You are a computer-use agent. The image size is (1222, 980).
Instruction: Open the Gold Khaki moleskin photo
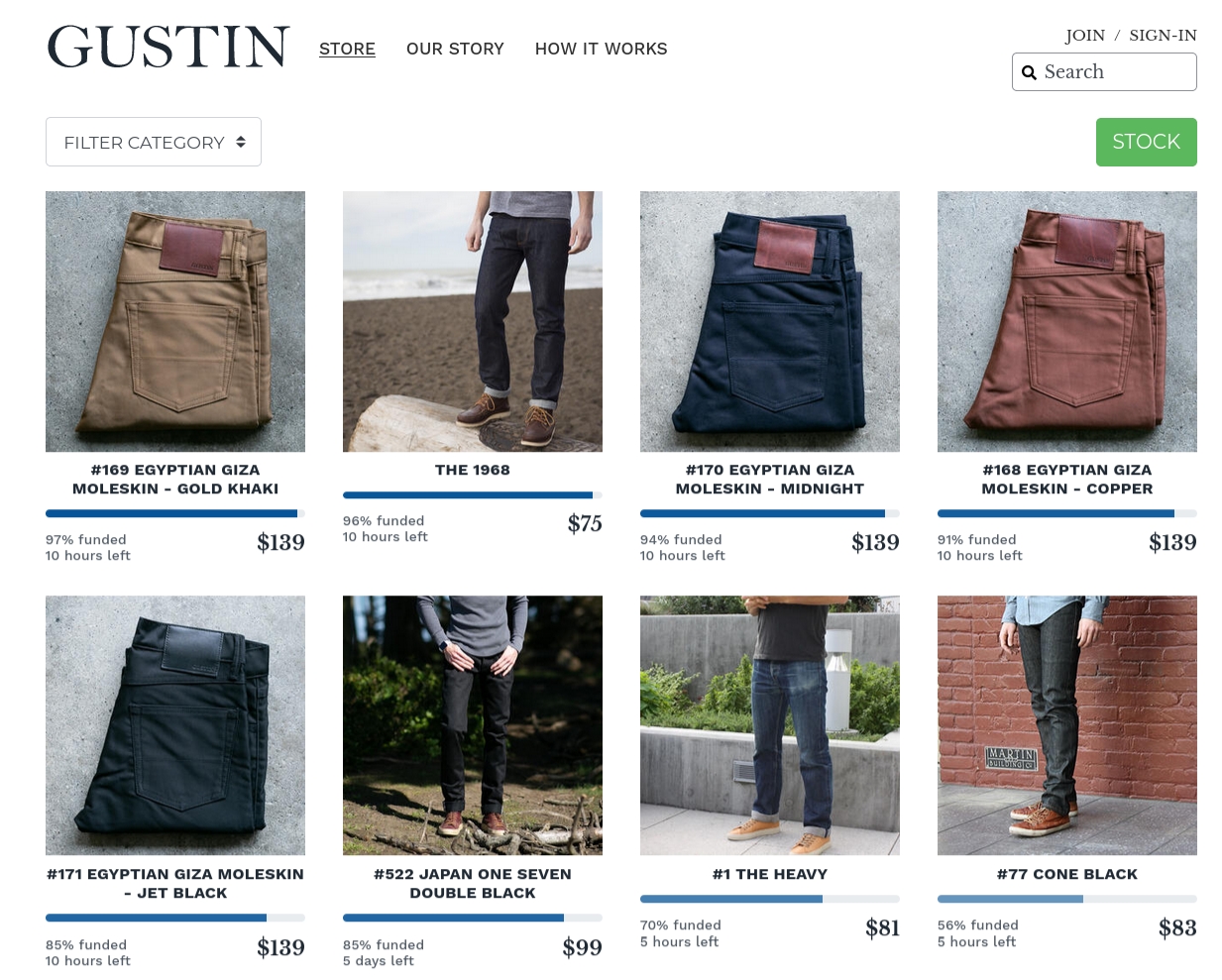tap(175, 321)
